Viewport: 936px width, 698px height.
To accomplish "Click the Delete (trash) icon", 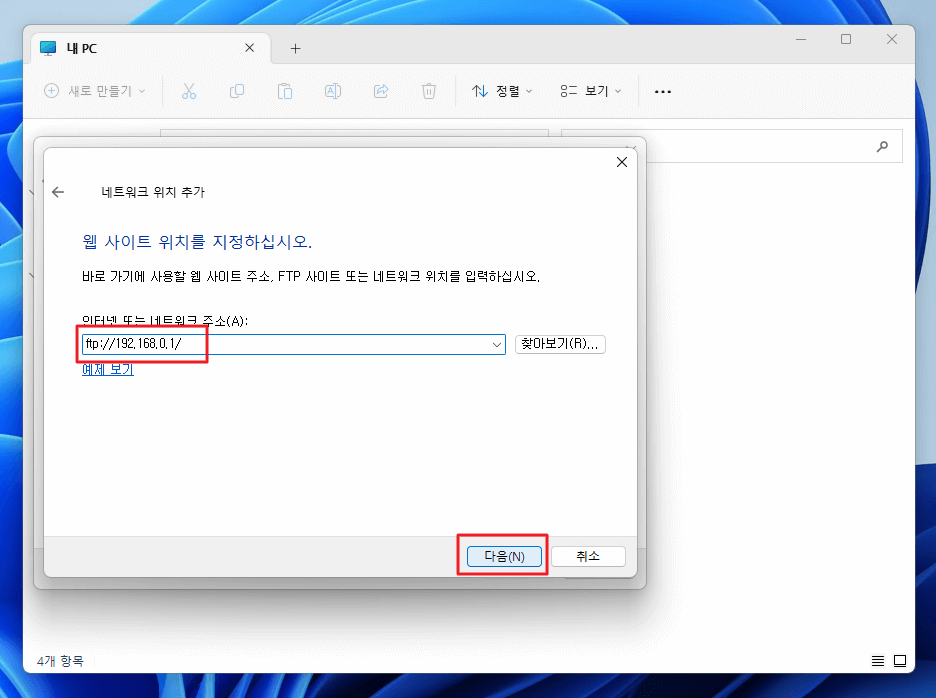I will [429, 91].
